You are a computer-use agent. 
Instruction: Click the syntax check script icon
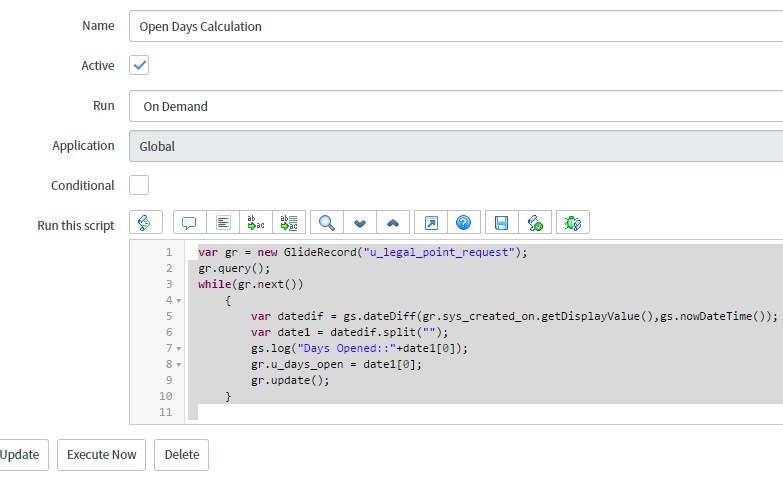[x=535, y=222]
